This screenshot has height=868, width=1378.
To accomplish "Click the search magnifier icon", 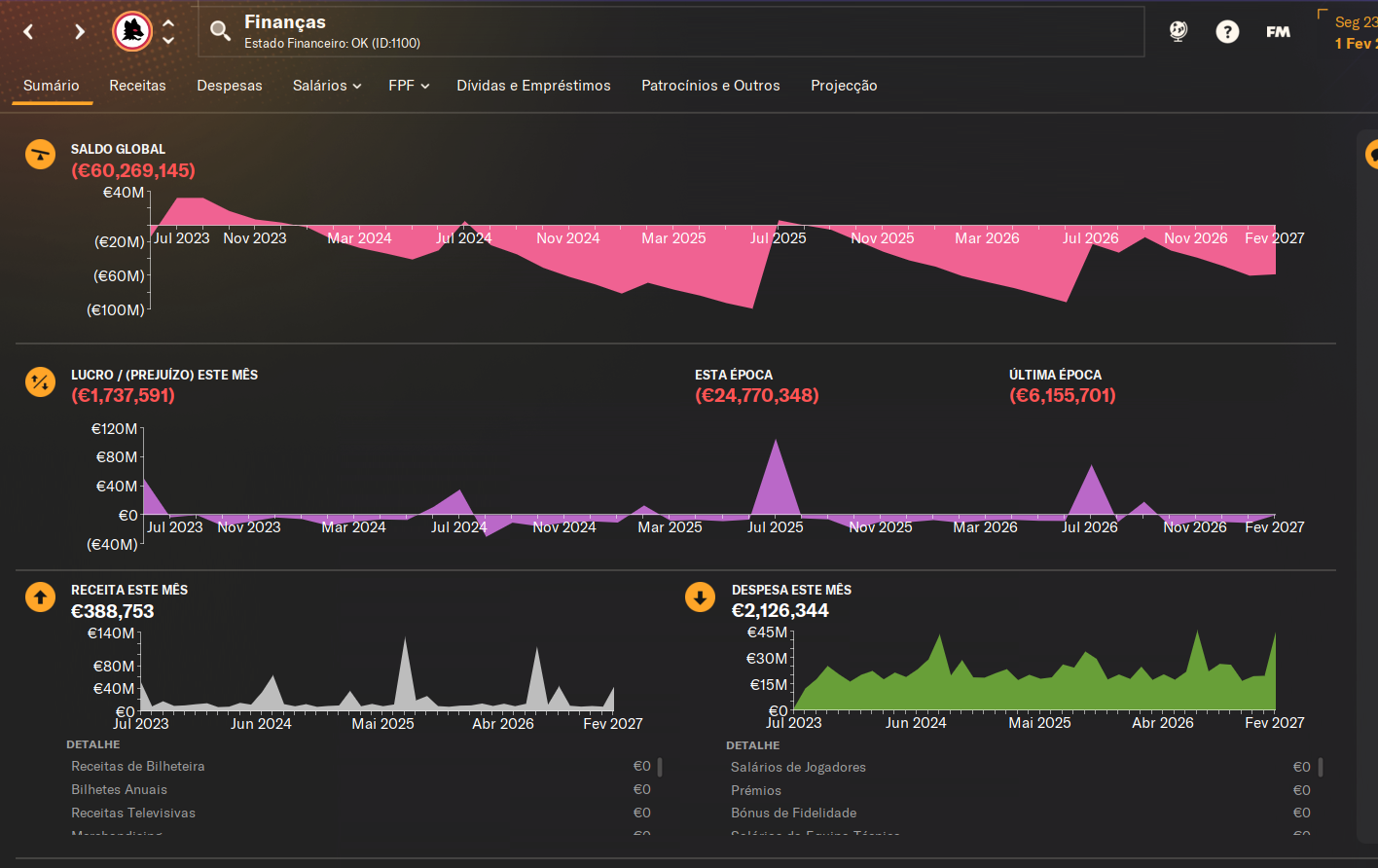I will 221,31.
